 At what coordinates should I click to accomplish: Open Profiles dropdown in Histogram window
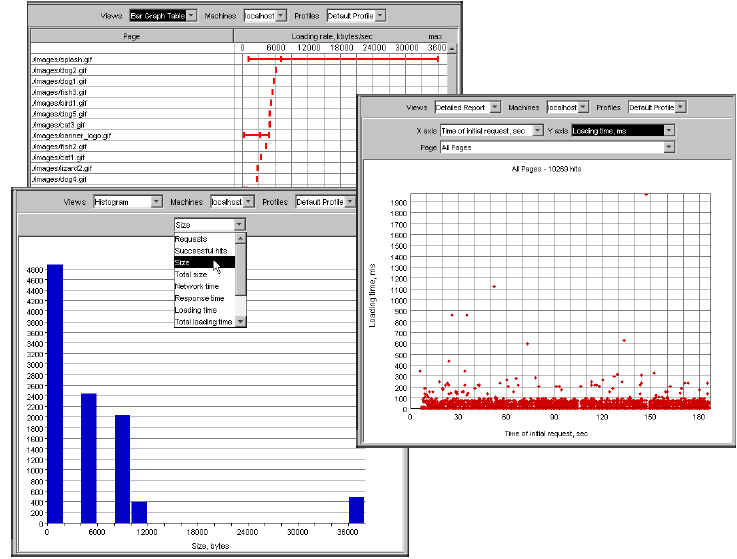(325, 202)
